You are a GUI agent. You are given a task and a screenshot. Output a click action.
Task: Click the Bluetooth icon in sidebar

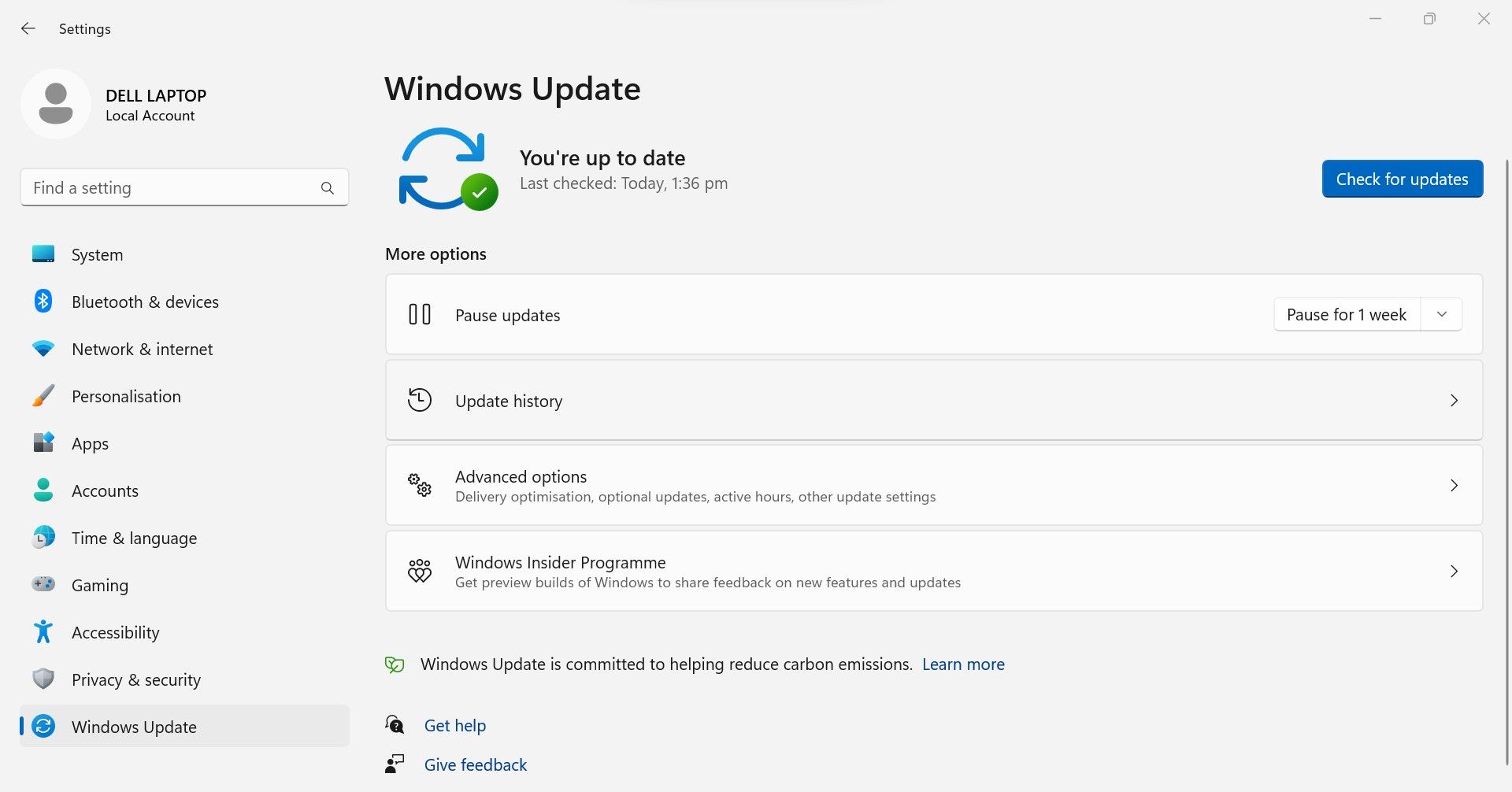tap(43, 301)
